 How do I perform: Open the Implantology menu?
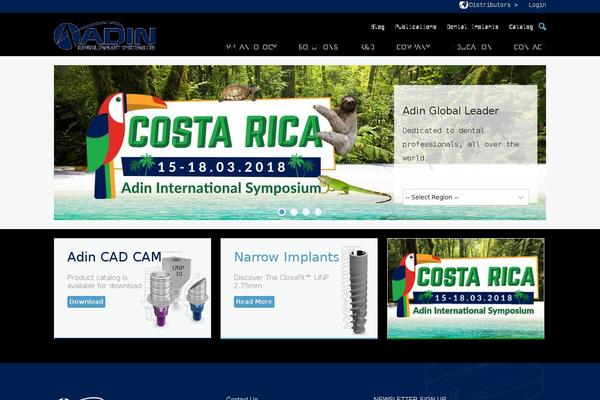click(251, 47)
